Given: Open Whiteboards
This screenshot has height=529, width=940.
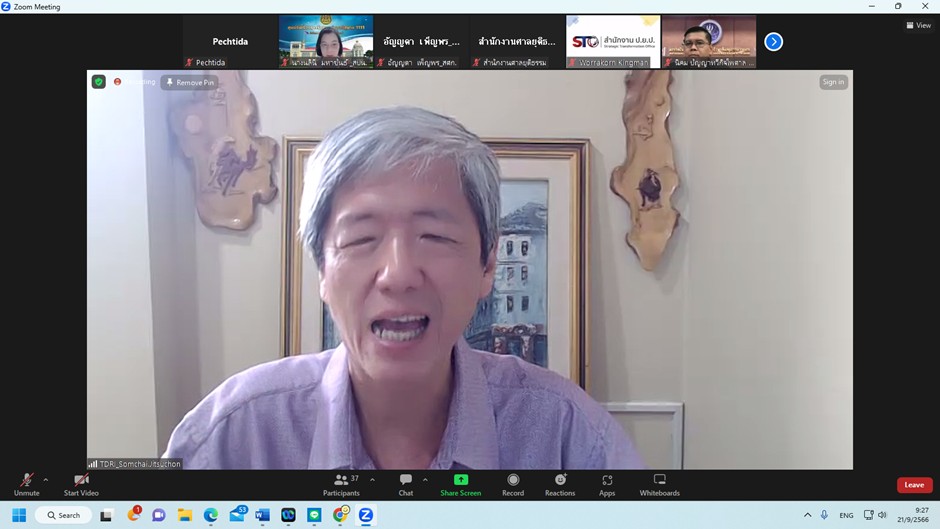Looking at the screenshot, I should (x=659, y=484).
